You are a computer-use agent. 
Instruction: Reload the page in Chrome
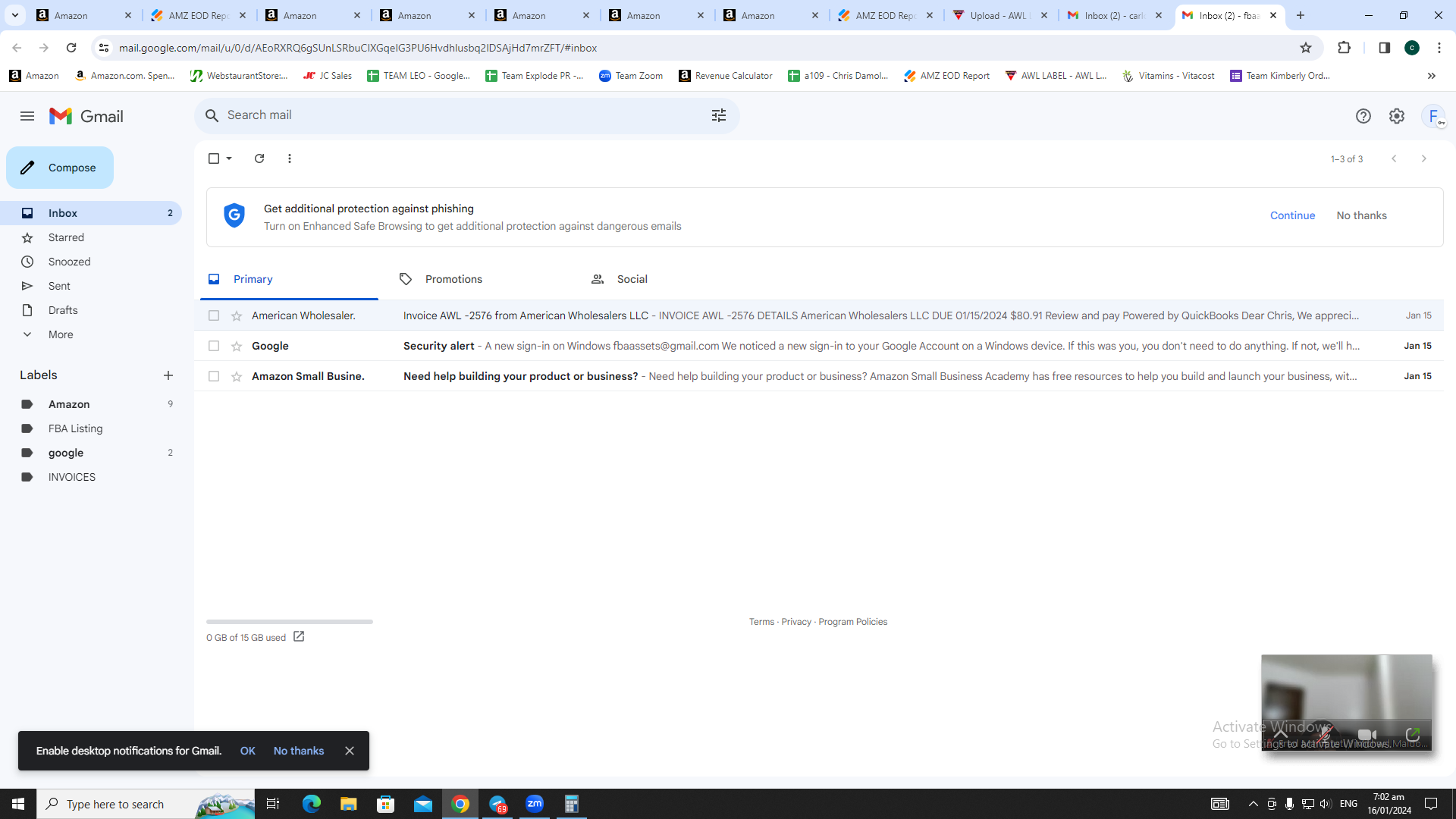(x=71, y=48)
